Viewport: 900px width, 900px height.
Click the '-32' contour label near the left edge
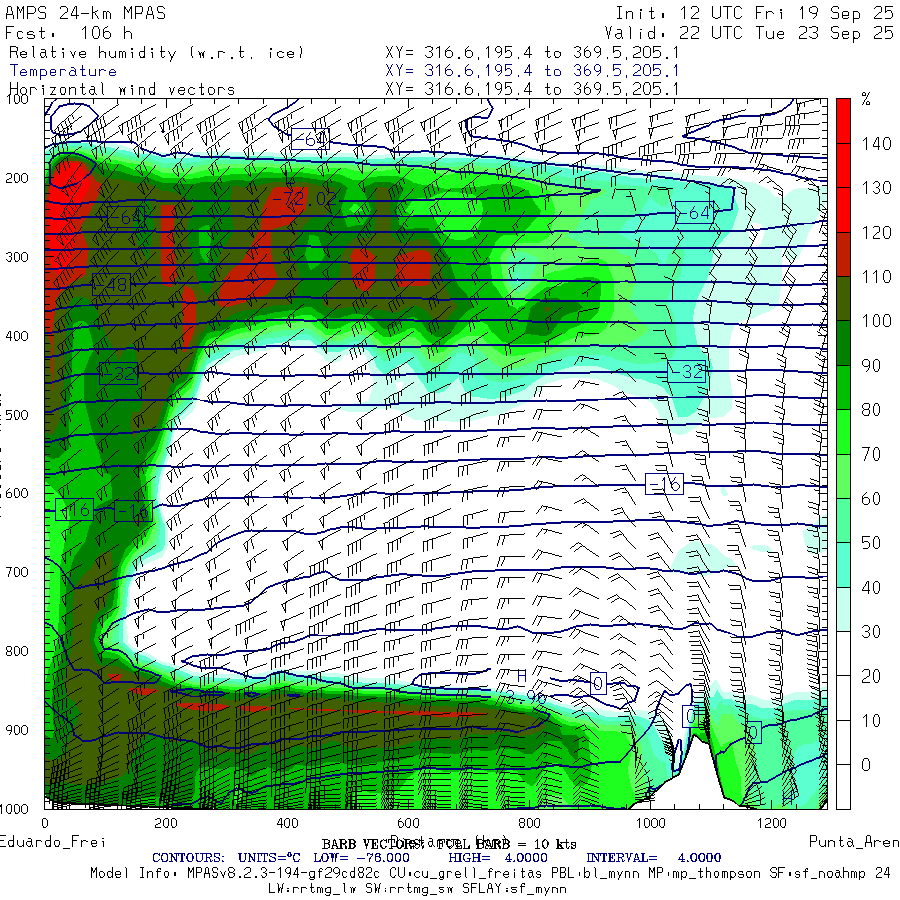118,374
